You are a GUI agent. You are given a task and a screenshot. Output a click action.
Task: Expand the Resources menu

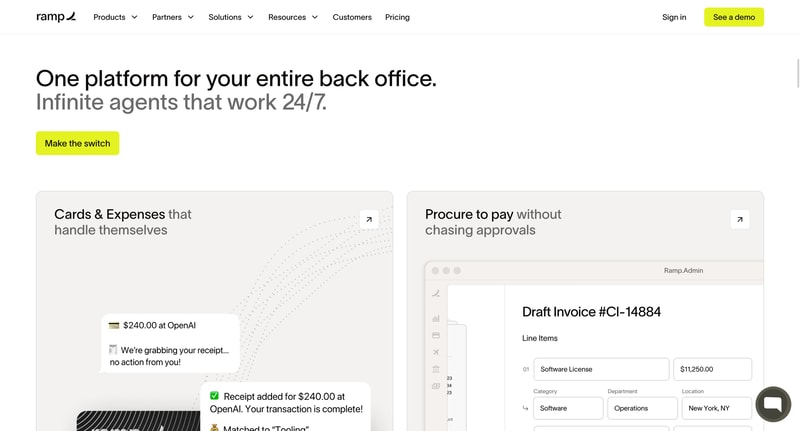tap(293, 17)
